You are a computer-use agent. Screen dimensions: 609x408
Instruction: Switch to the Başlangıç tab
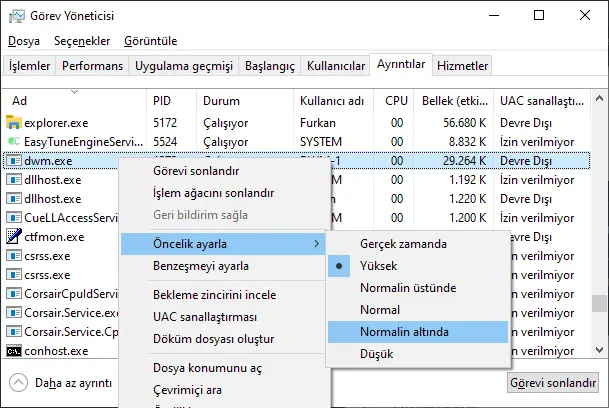pos(270,66)
